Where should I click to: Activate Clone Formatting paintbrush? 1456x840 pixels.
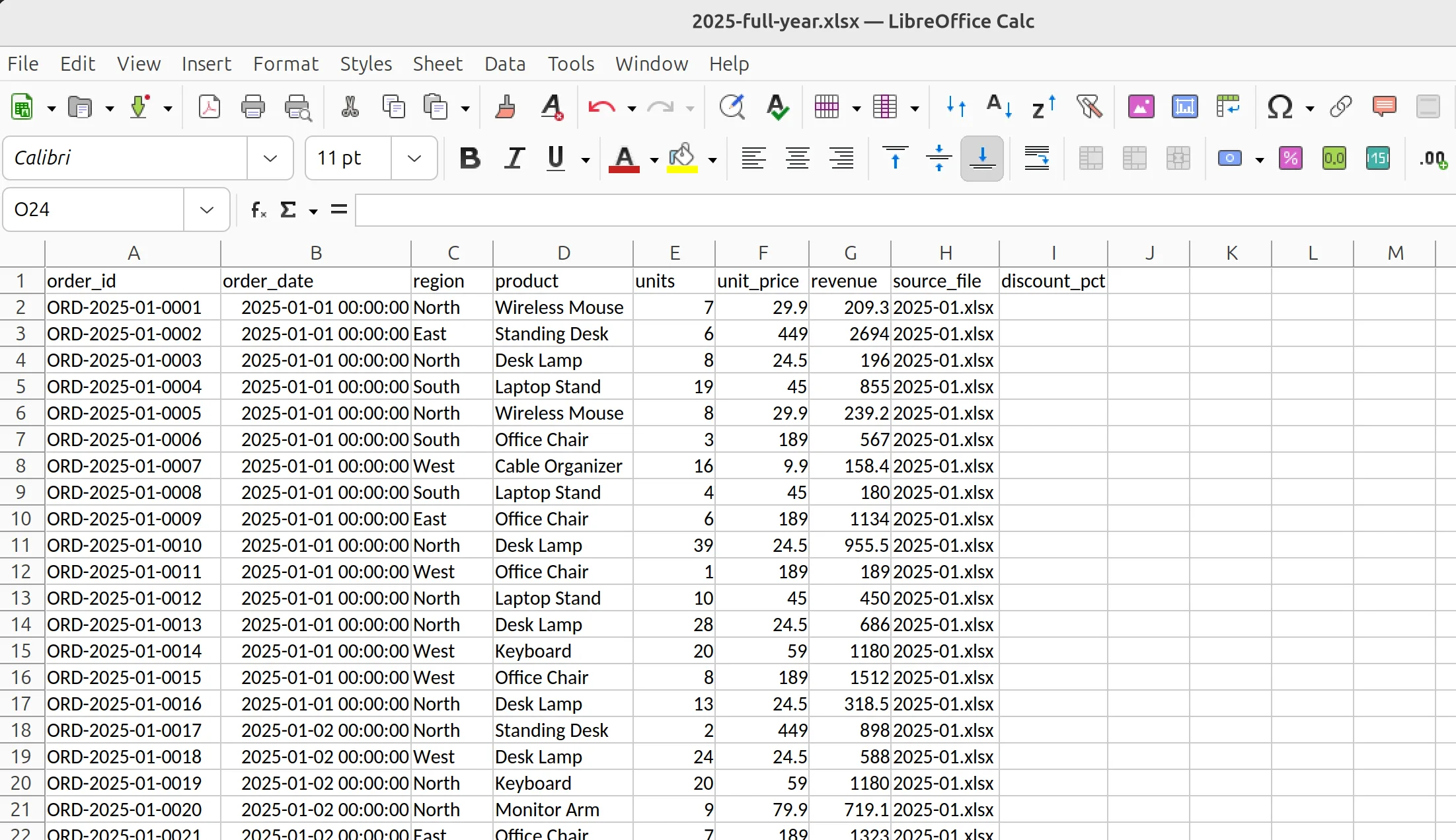506,106
